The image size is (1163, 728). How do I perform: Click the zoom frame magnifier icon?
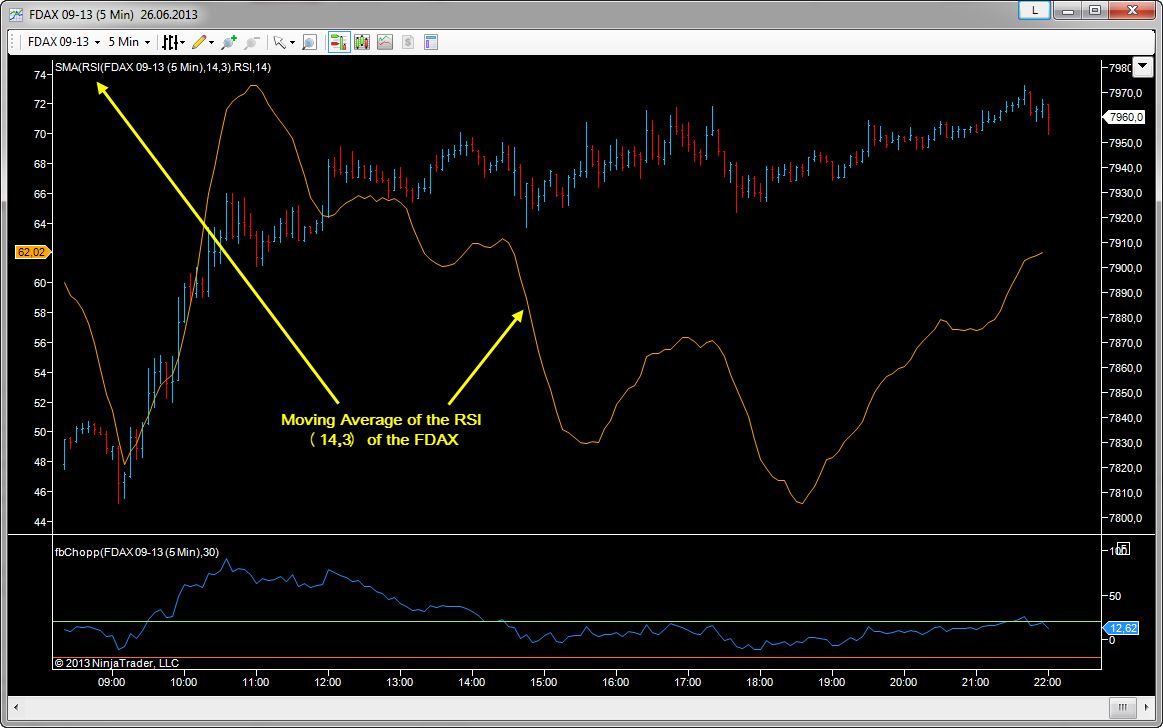tap(310, 42)
